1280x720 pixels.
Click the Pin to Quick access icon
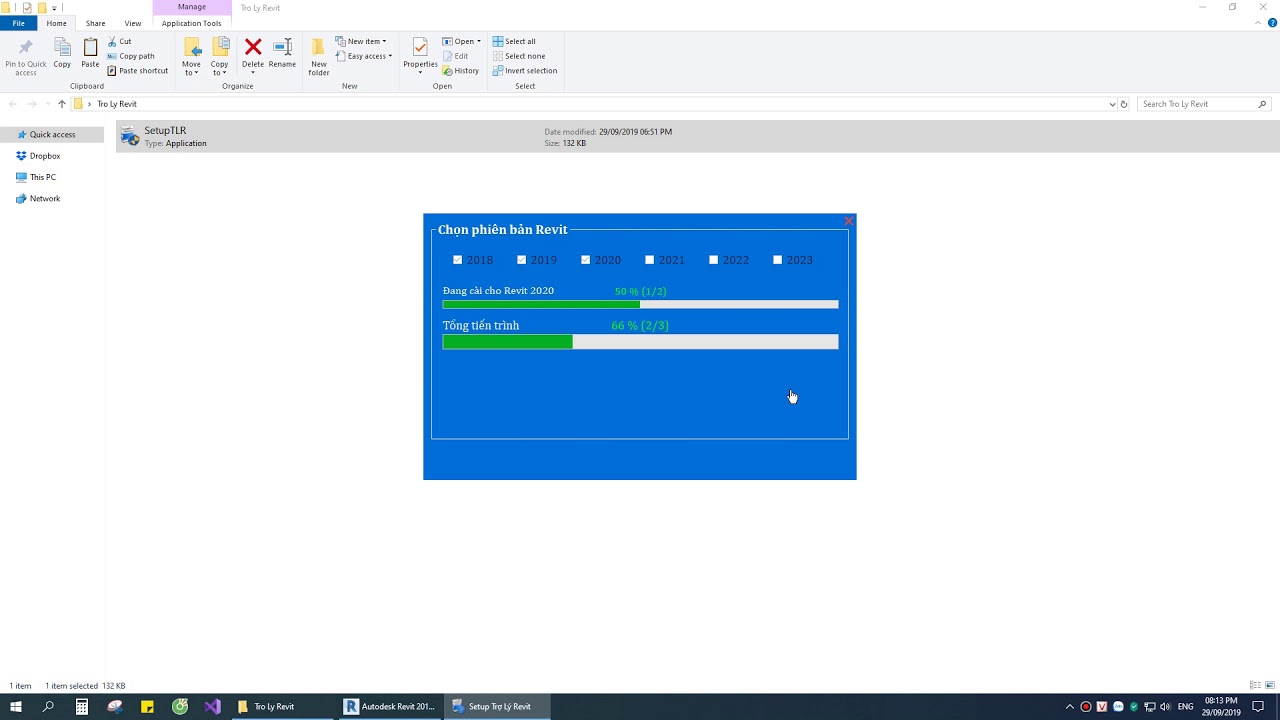point(26,48)
